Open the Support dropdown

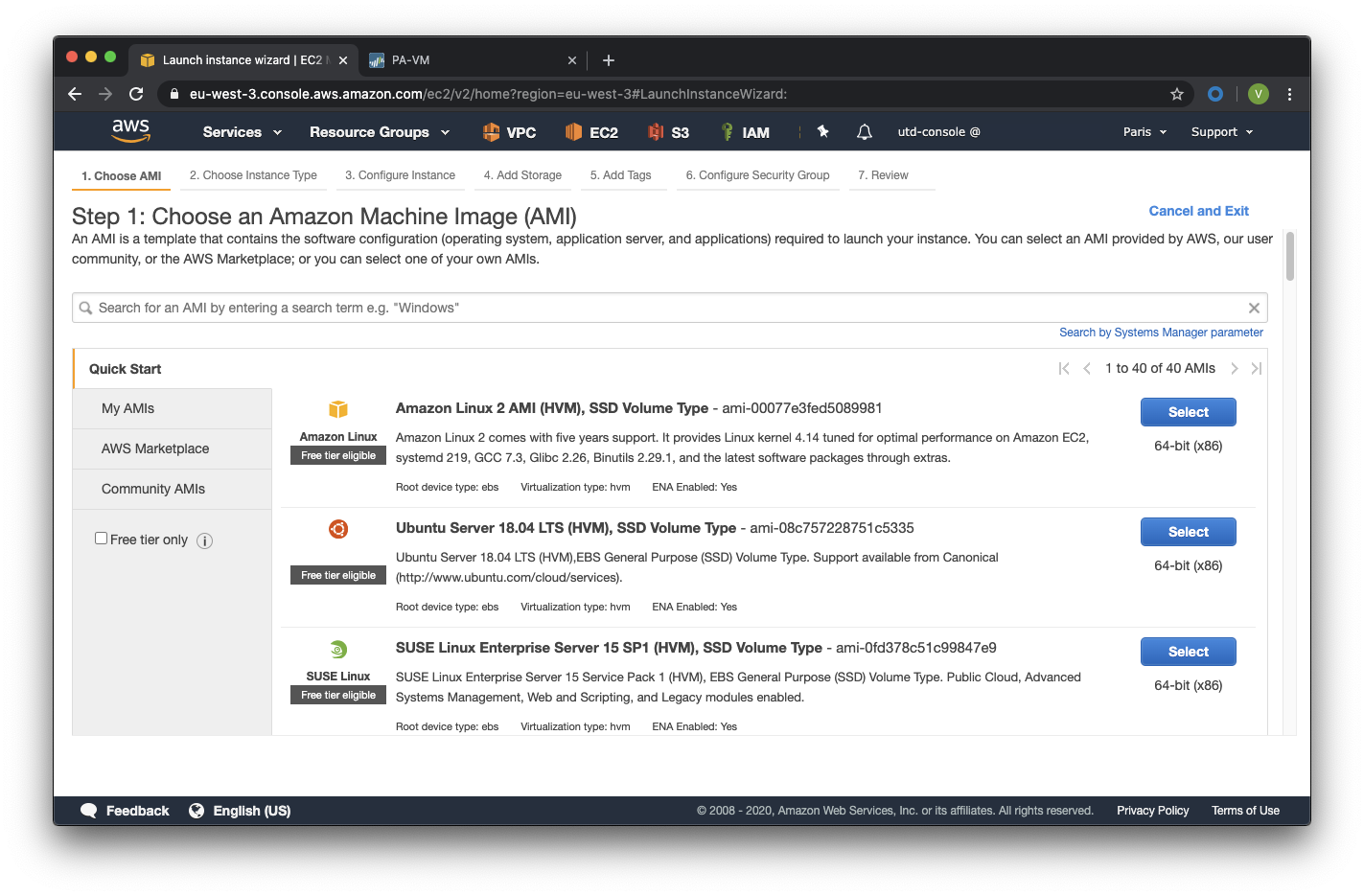click(1222, 132)
